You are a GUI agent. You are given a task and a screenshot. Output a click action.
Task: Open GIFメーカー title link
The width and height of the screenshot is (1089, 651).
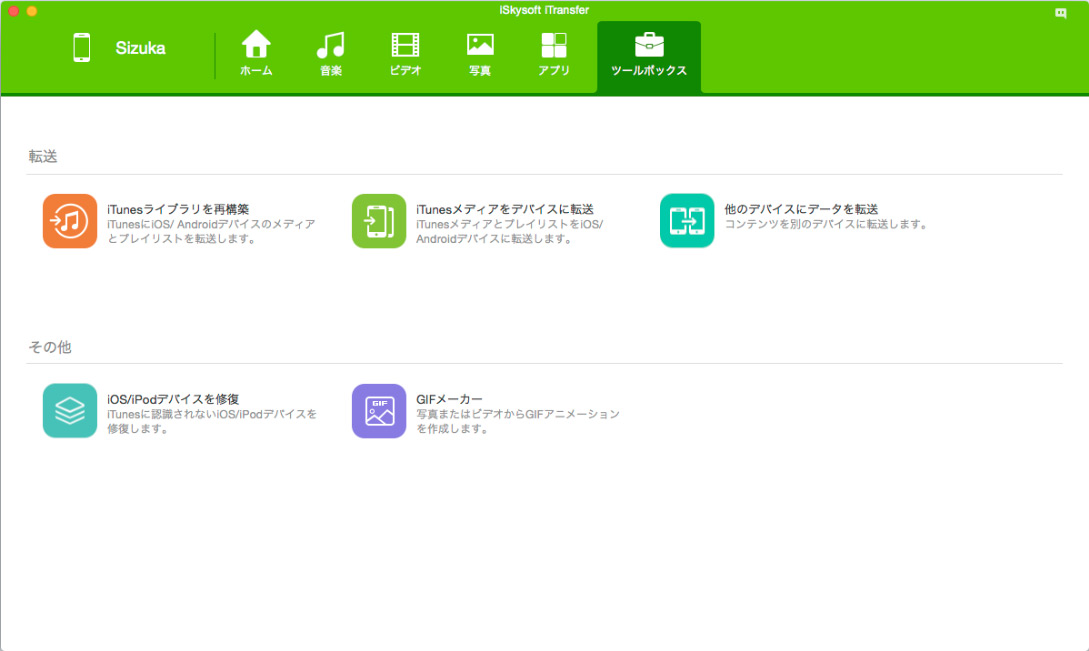point(449,399)
